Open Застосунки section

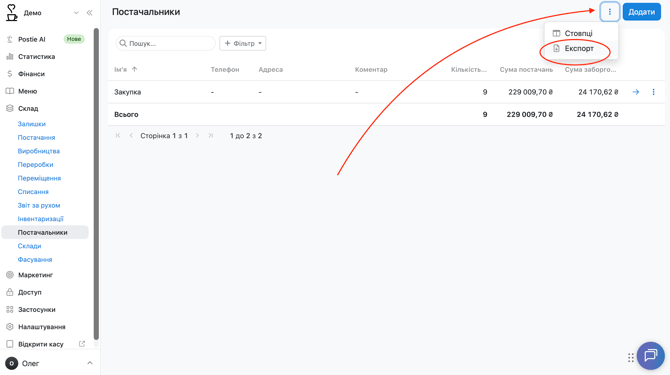[37, 310]
